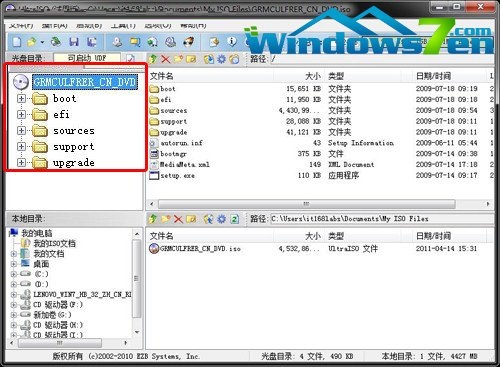This screenshot has height=367, width=500.
Task: Expand 我的文档 in local directory tree
Action: pyautogui.click(x=14, y=254)
